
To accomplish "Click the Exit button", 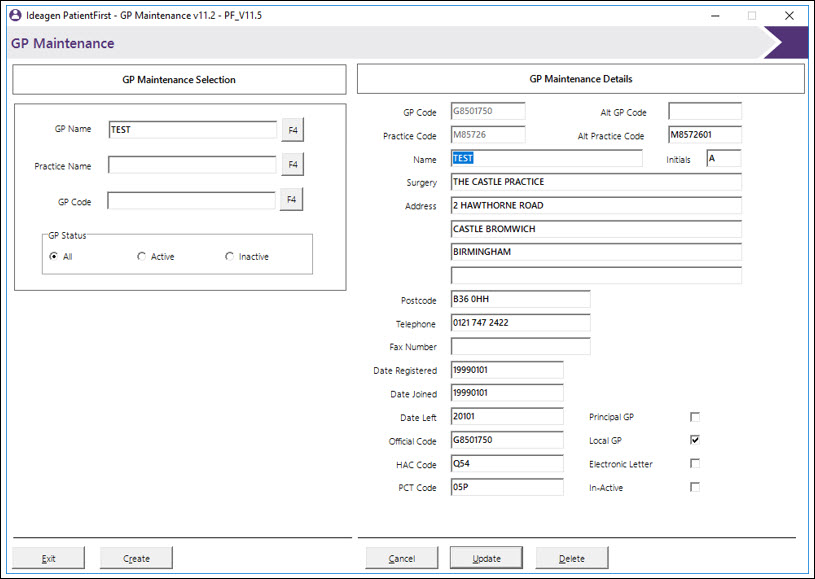I will pos(48,558).
